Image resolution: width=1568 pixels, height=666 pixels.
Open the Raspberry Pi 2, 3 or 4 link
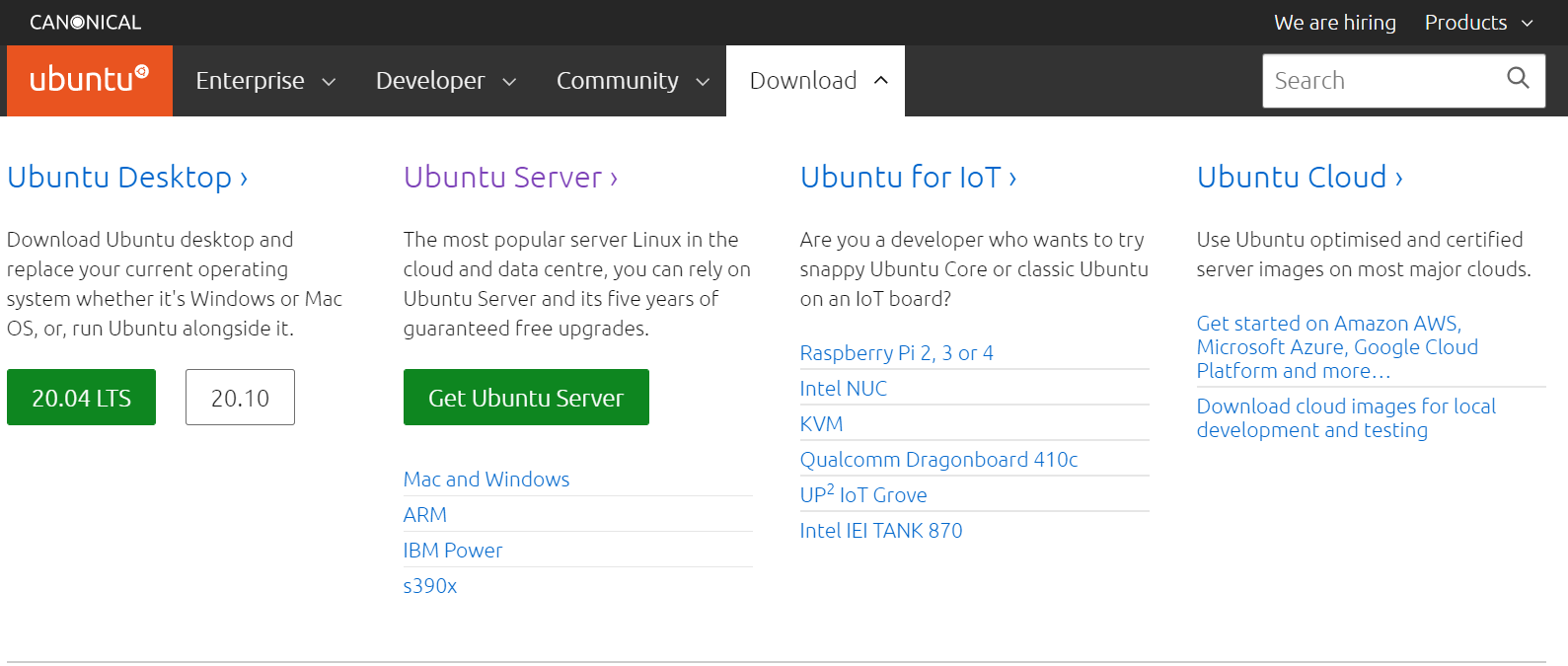click(897, 353)
